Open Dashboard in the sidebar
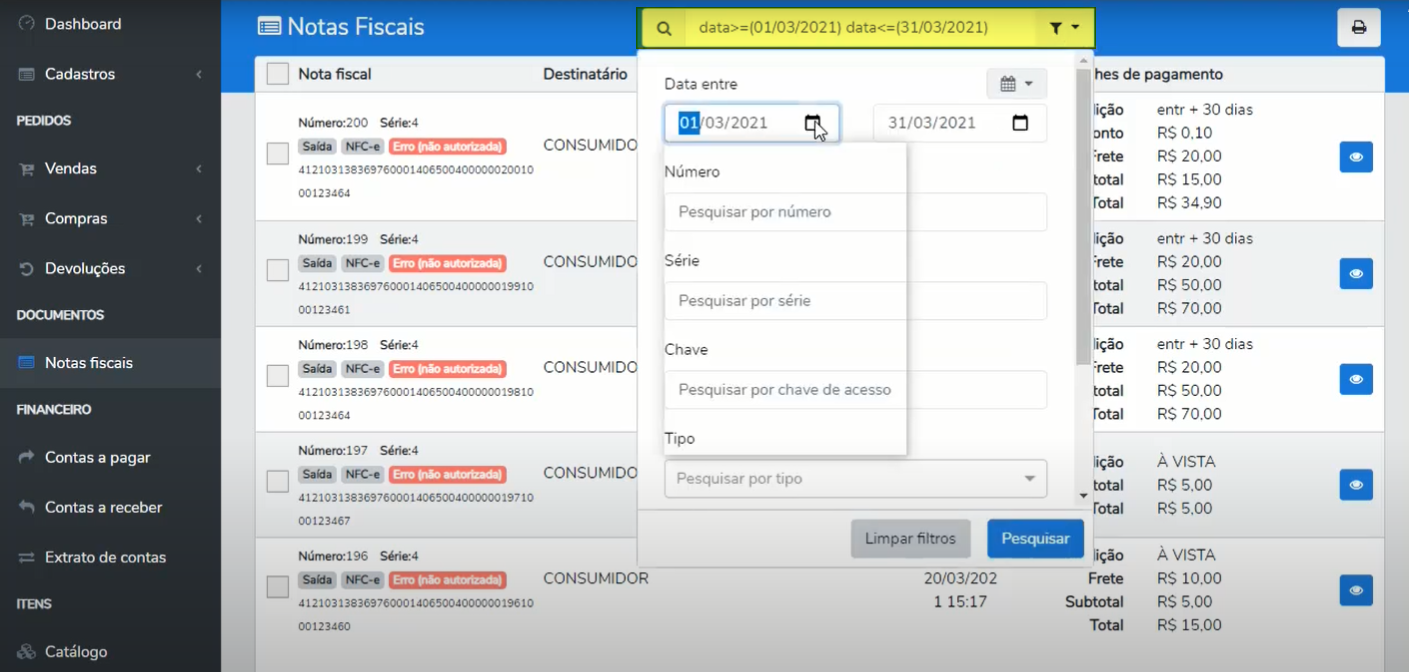The image size is (1409, 672). coord(110,24)
